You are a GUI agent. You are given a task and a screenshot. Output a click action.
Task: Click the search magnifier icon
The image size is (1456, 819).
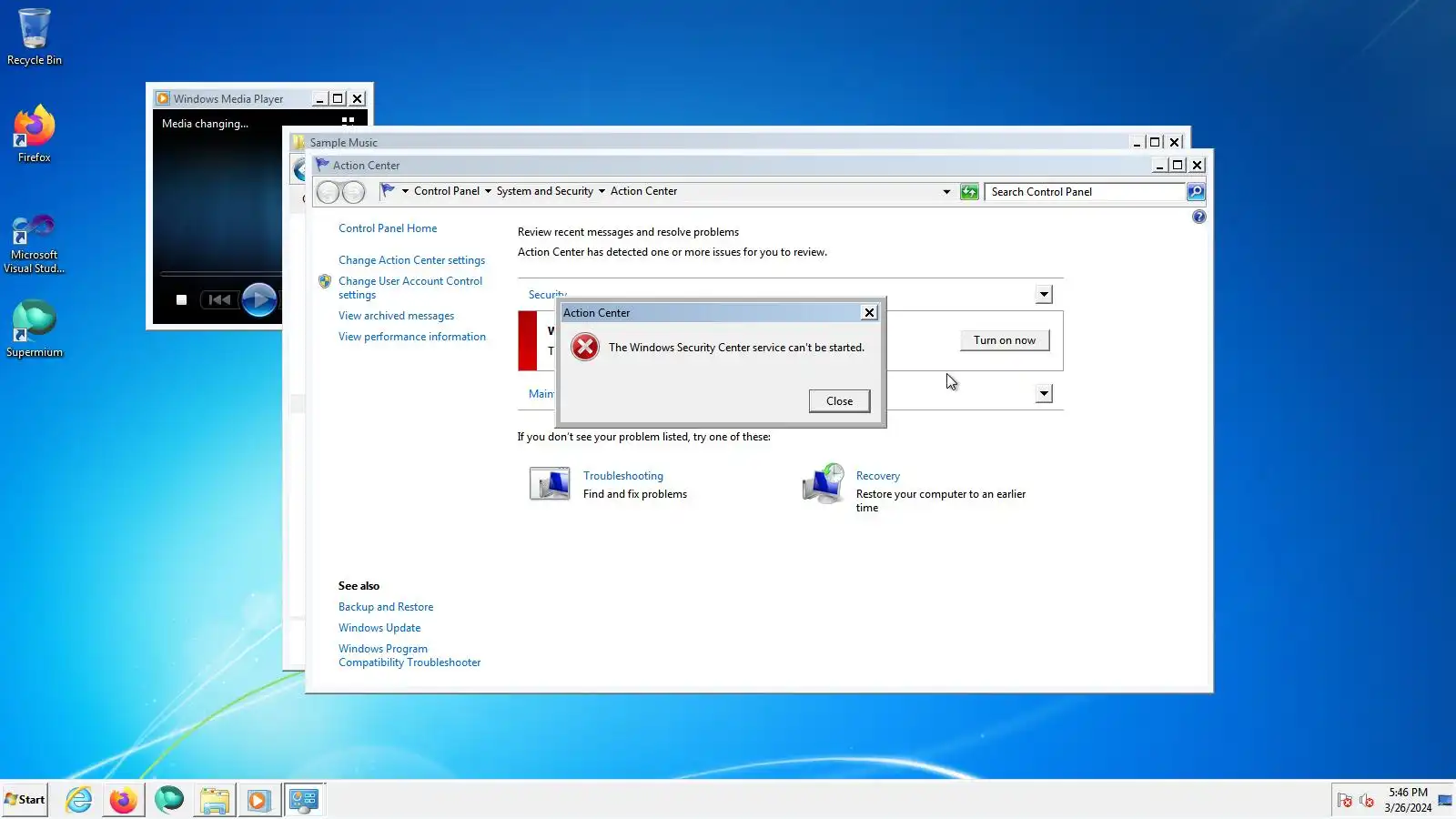(1196, 192)
